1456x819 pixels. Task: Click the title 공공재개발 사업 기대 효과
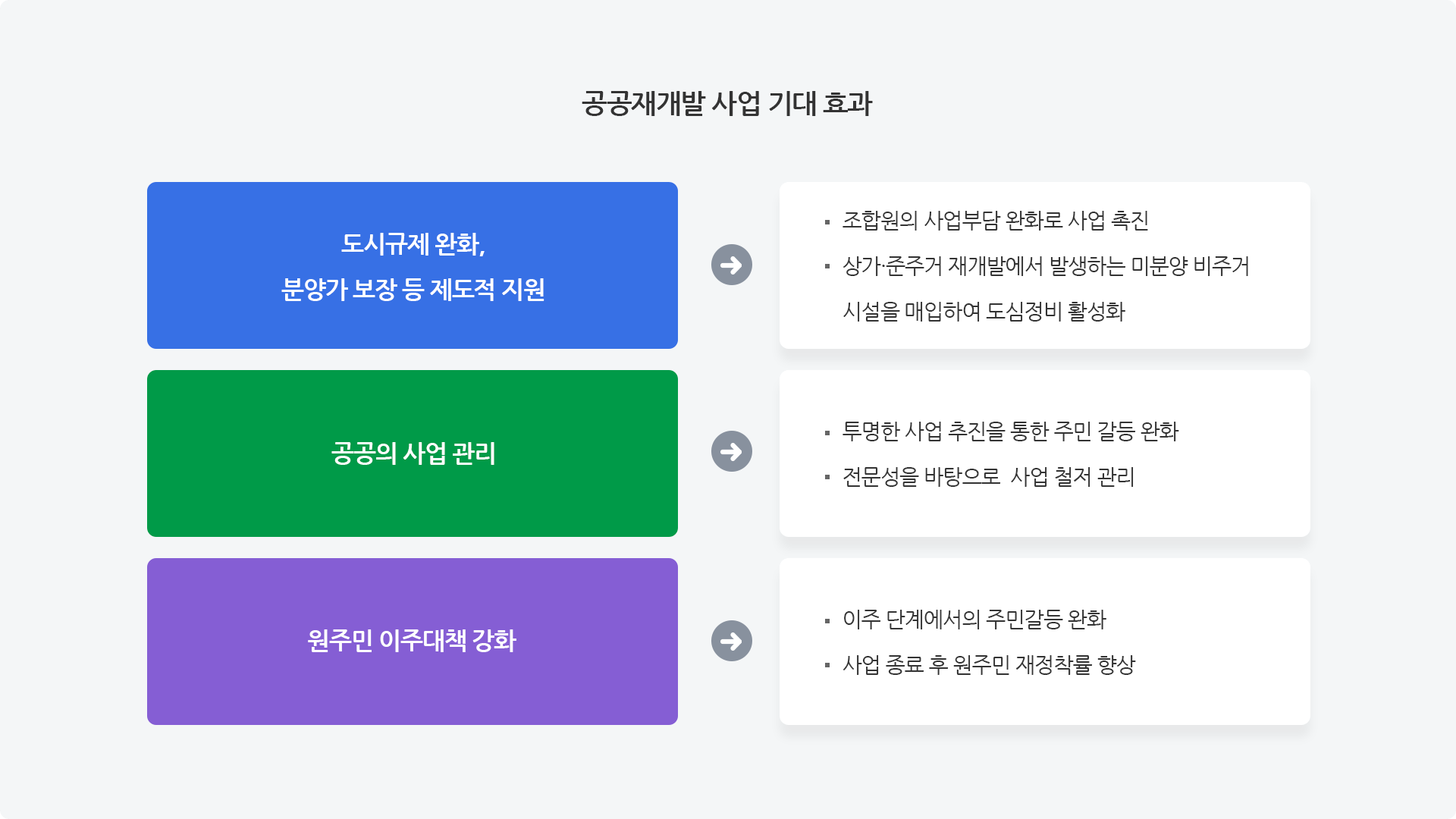click(x=727, y=103)
